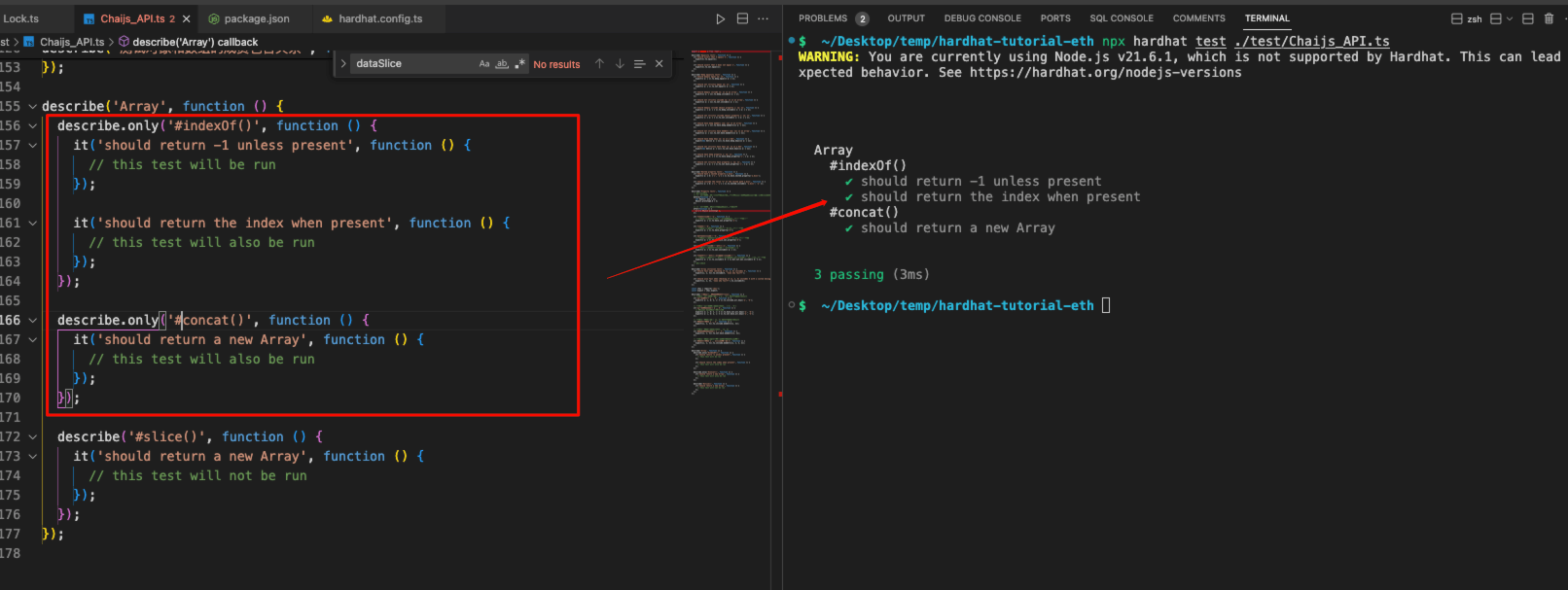Close the Chaijs_API.ts editor tab
1568x590 pixels.
click(x=187, y=18)
